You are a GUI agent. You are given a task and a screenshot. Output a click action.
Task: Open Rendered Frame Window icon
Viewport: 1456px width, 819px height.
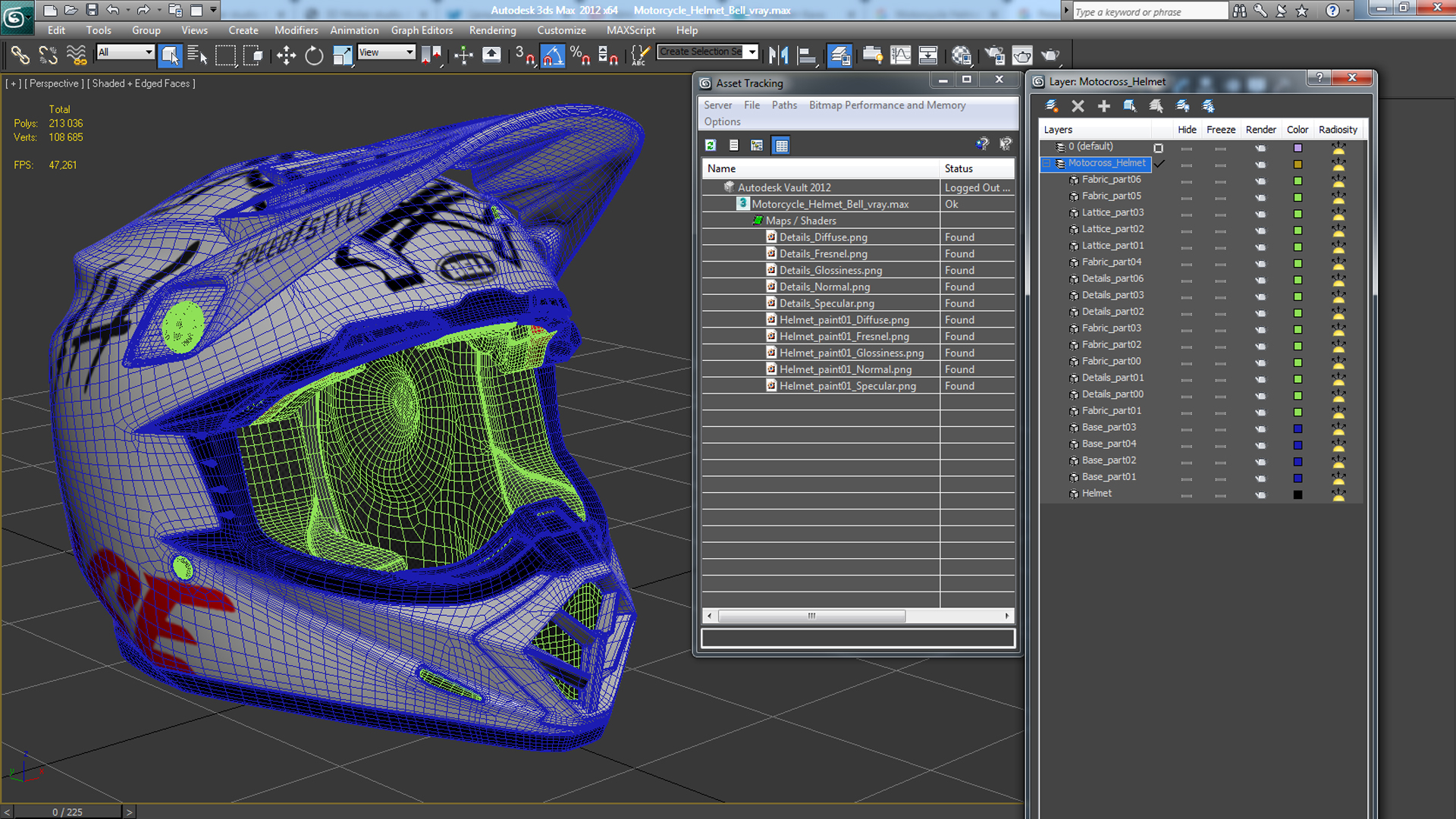pyautogui.click(x=1022, y=55)
